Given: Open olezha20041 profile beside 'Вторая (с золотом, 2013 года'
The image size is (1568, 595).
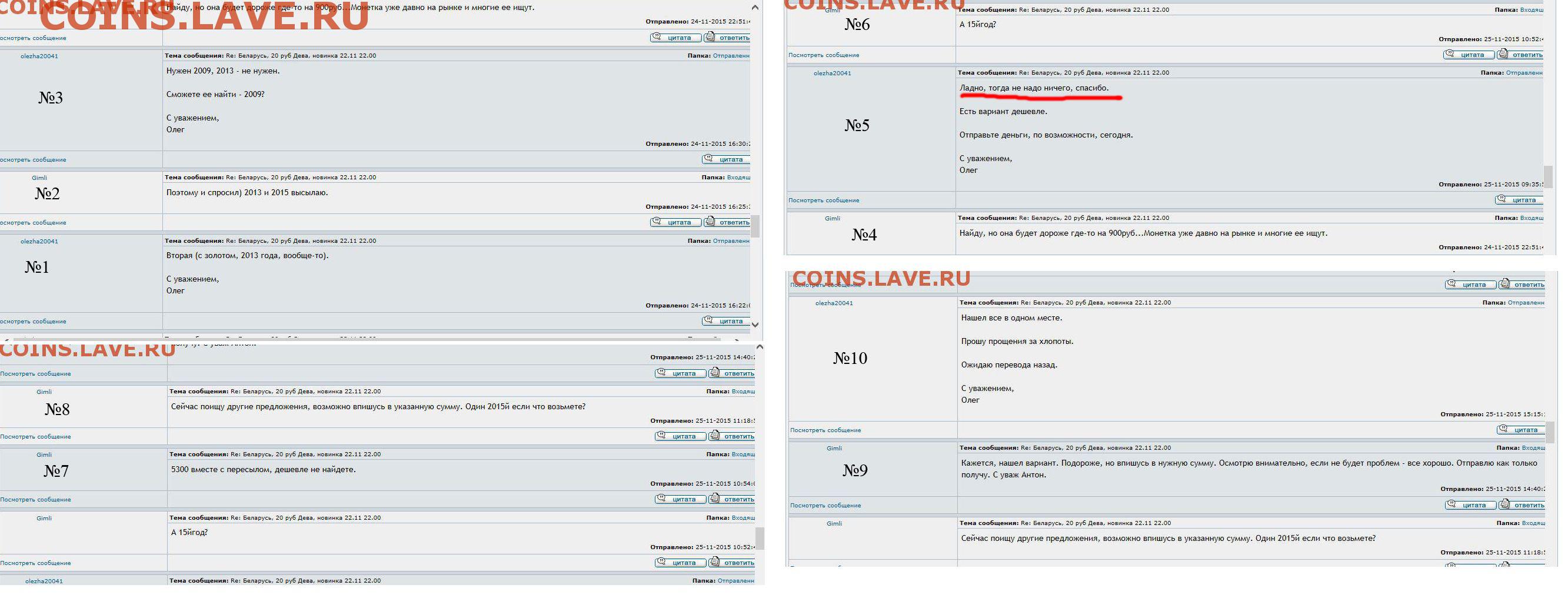Looking at the screenshot, I should click(x=39, y=242).
